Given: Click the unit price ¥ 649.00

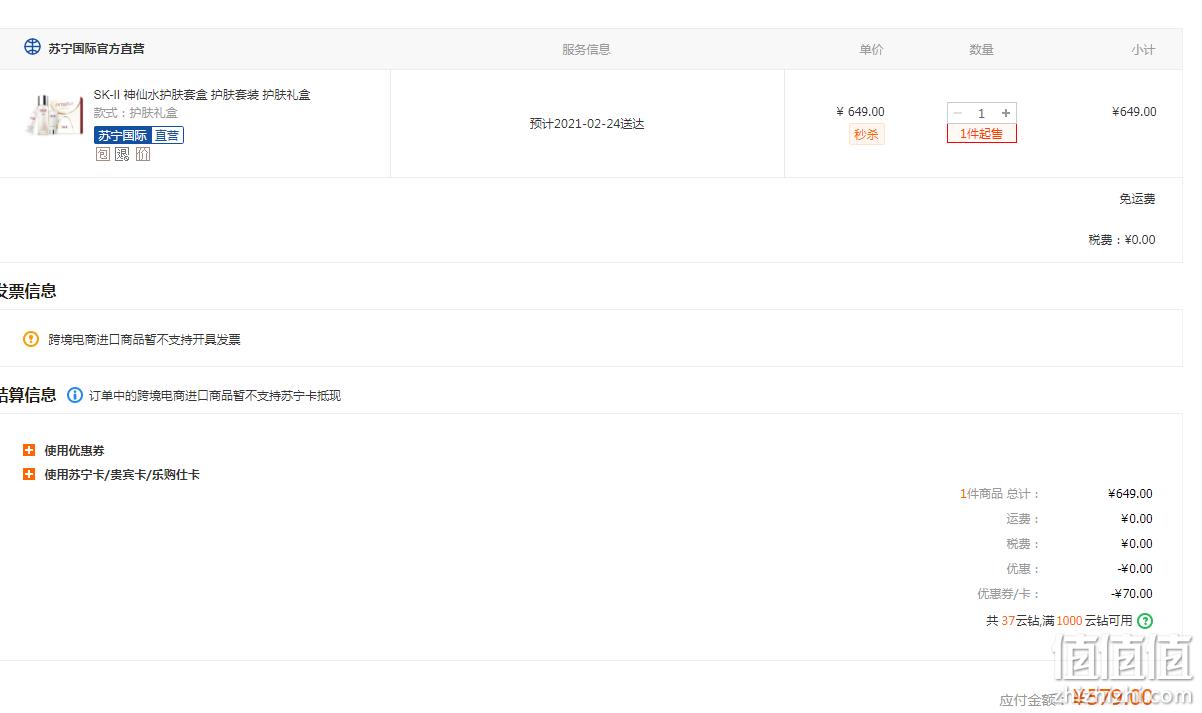Looking at the screenshot, I should [860, 112].
